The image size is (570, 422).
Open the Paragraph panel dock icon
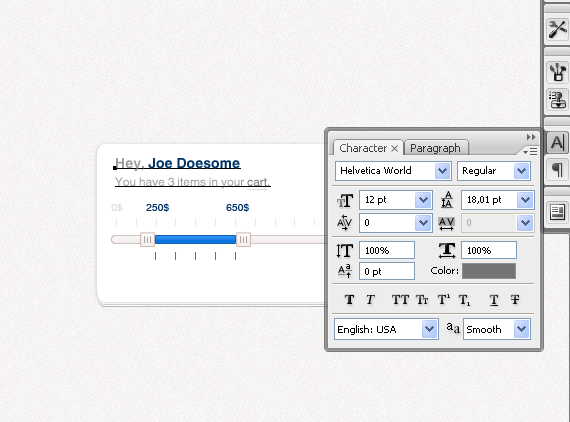pyautogui.click(x=557, y=170)
